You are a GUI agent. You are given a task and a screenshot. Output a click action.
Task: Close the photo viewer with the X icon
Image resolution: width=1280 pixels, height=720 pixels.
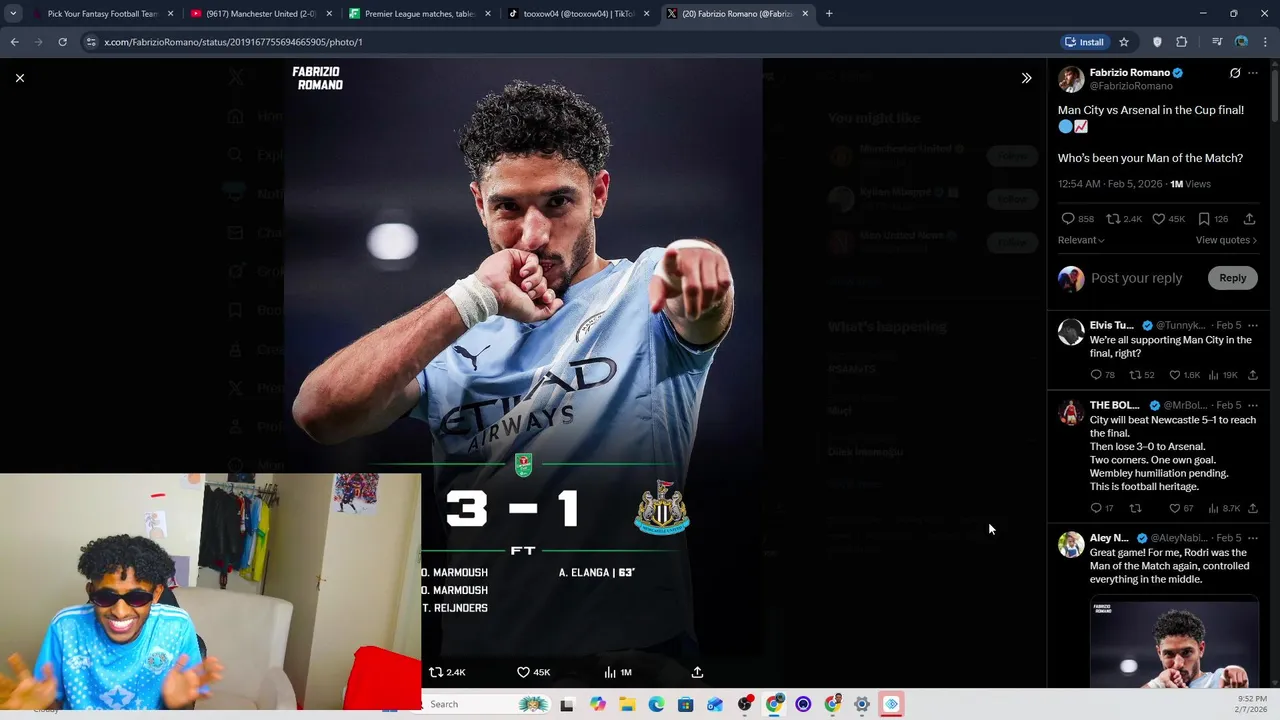pyautogui.click(x=19, y=78)
